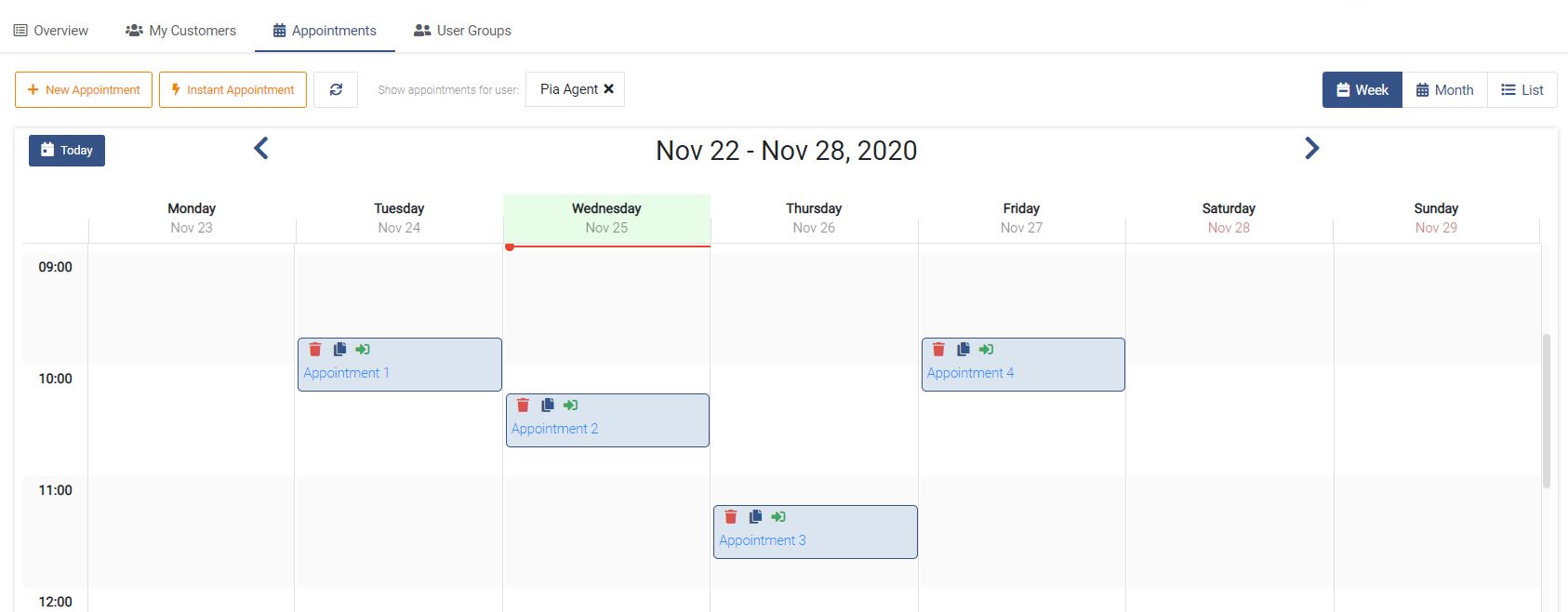Viewport: 1568px width, 612px height.
Task: Delete Appointment 1 using trash icon
Action: (315, 350)
